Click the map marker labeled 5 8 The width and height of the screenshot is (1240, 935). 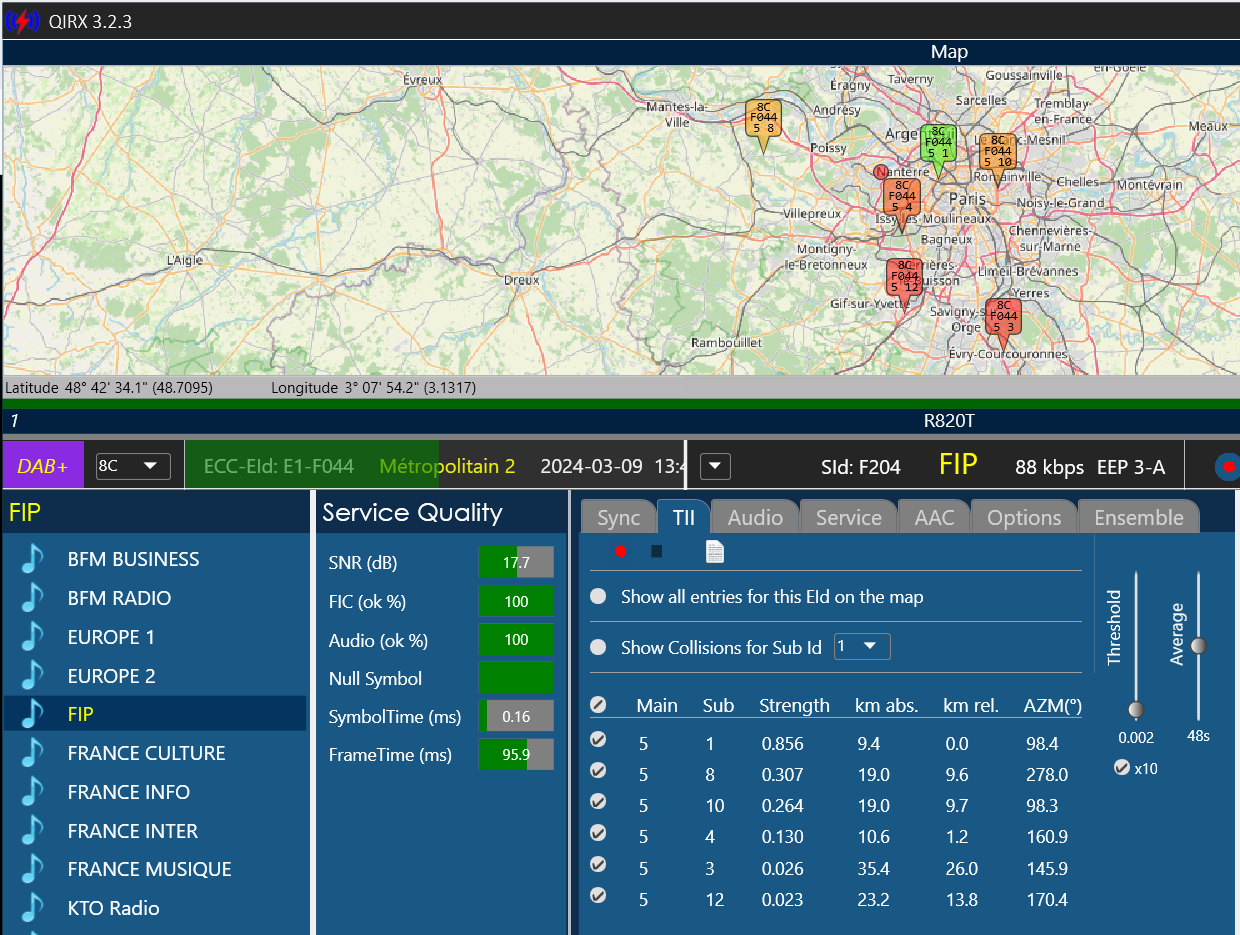click(764, 122)
